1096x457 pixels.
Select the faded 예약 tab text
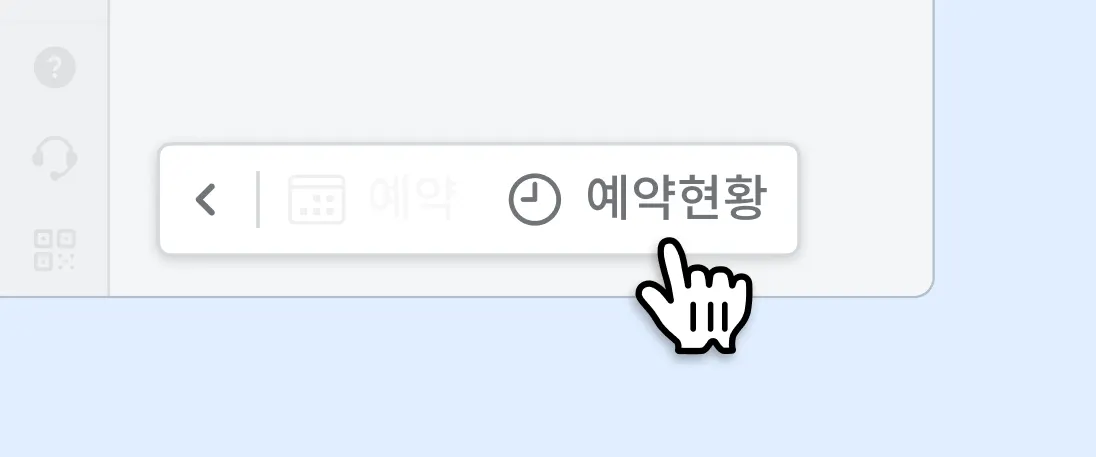point(412,199)
